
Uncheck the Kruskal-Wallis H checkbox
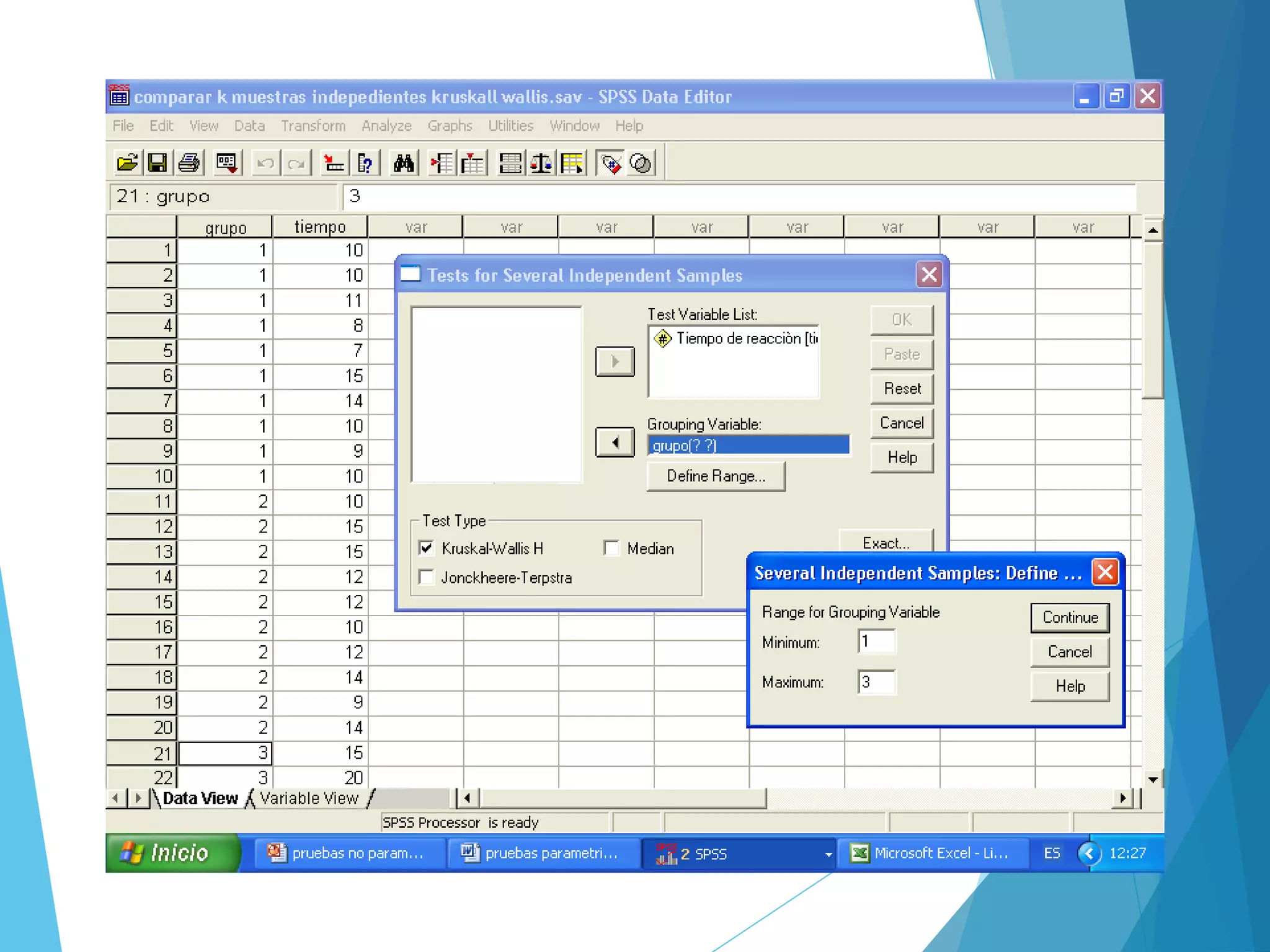click(x=427, y=548)
